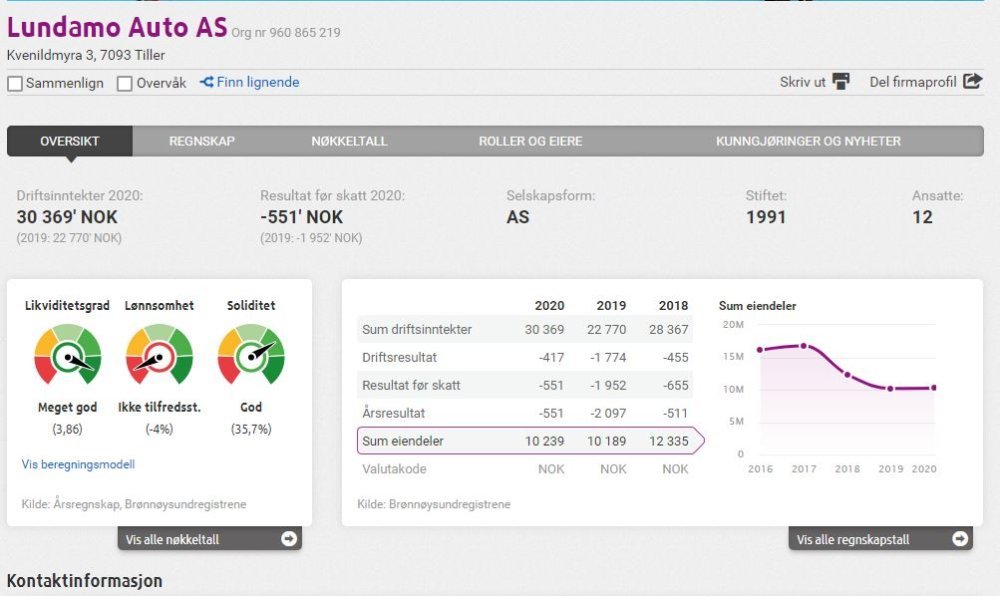Click the Lønnsomhet gauge dial
The width and height of the screenshot is (1000, 596).
[159, 354]
